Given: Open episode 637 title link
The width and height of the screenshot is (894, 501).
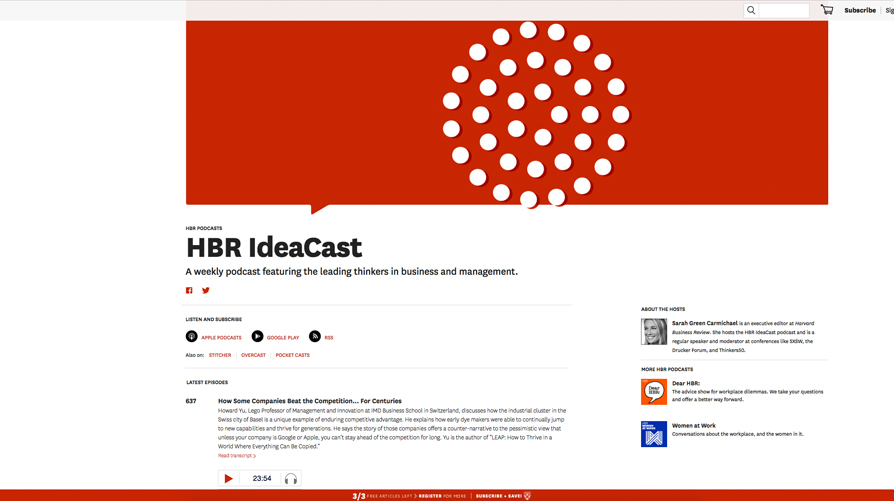Looking at the screenshot, I should point(310,401).
